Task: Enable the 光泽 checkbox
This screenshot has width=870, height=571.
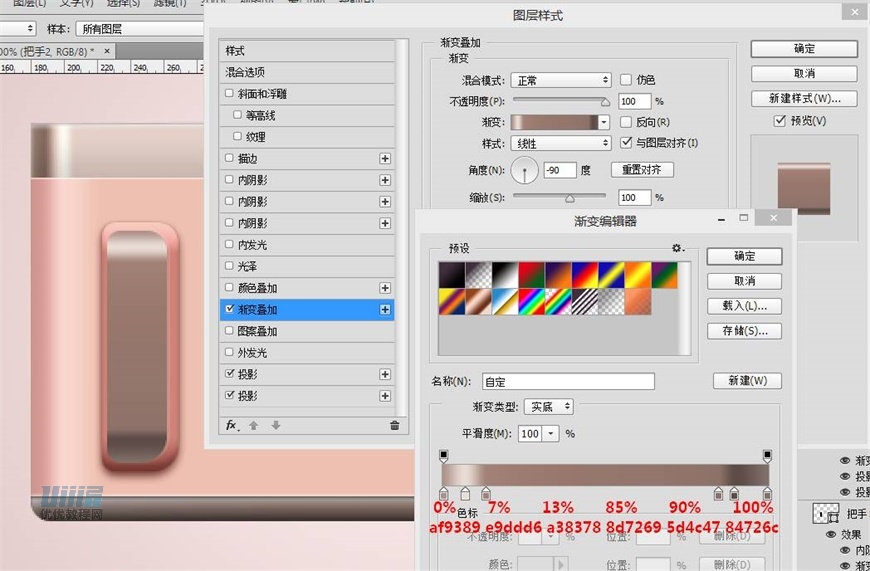Action: (x=229, y=266)
